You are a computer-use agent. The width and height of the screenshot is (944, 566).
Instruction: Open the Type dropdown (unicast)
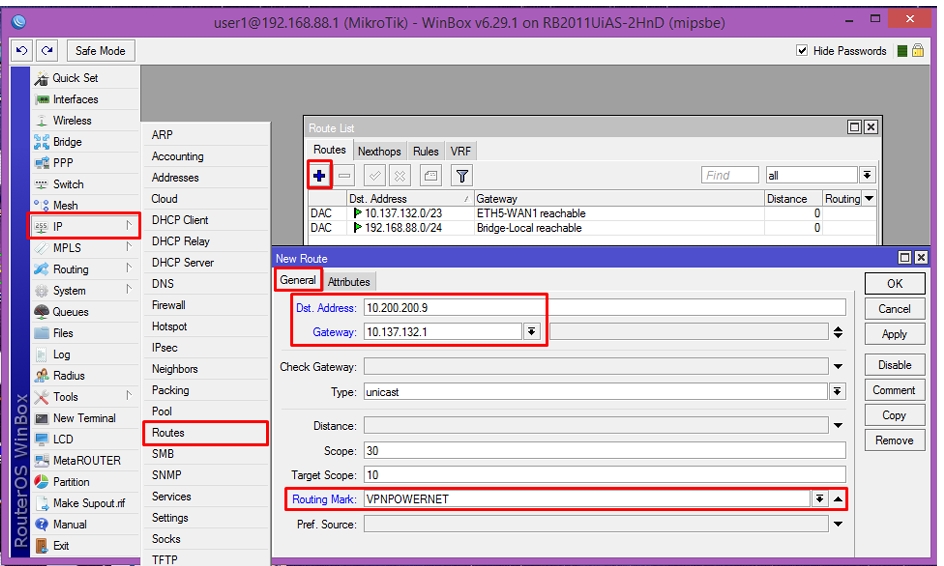point(837,392)
